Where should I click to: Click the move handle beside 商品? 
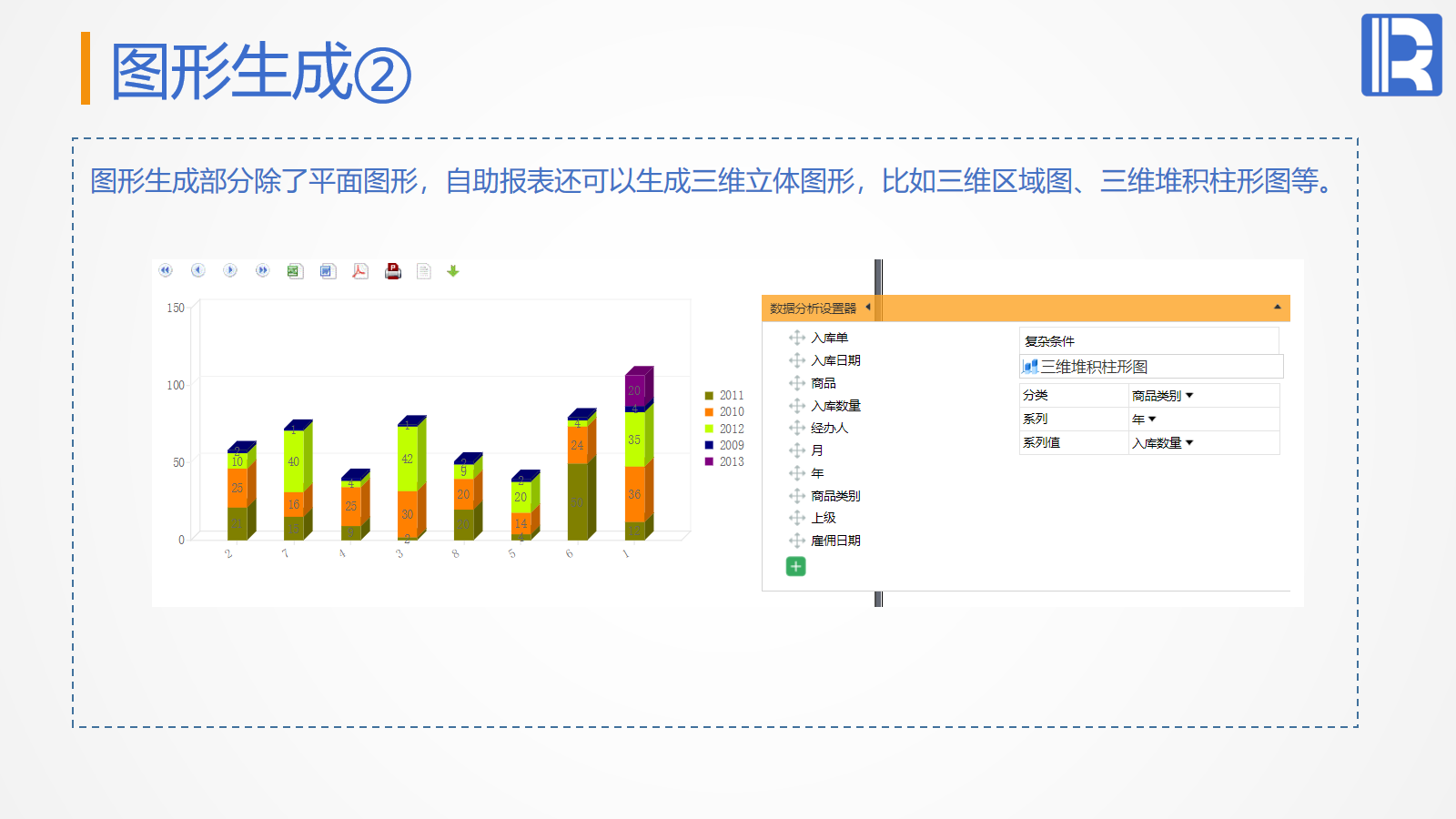(797, 383)
